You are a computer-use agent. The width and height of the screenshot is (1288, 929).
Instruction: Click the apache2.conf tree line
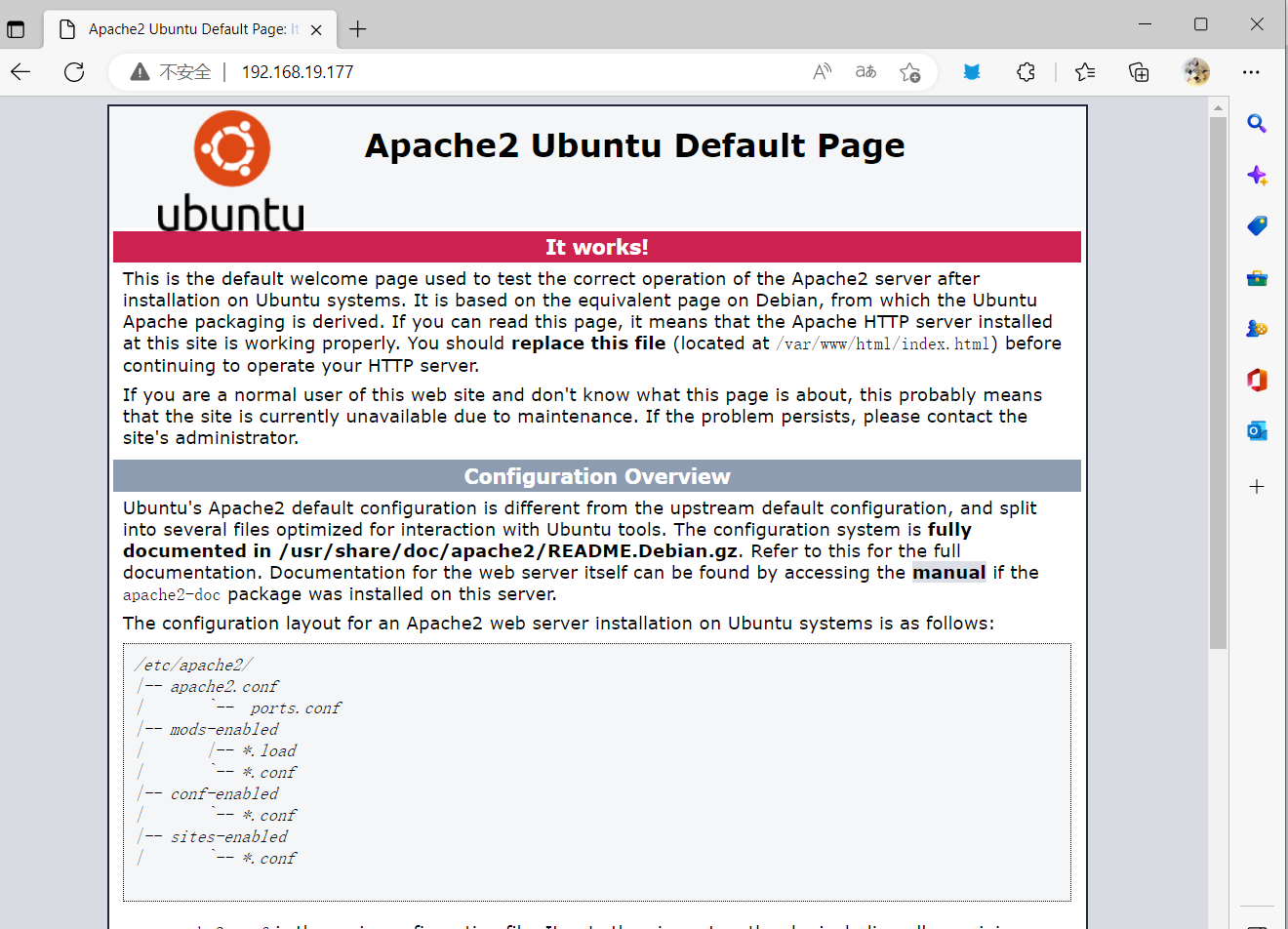(x=208, y=687)
